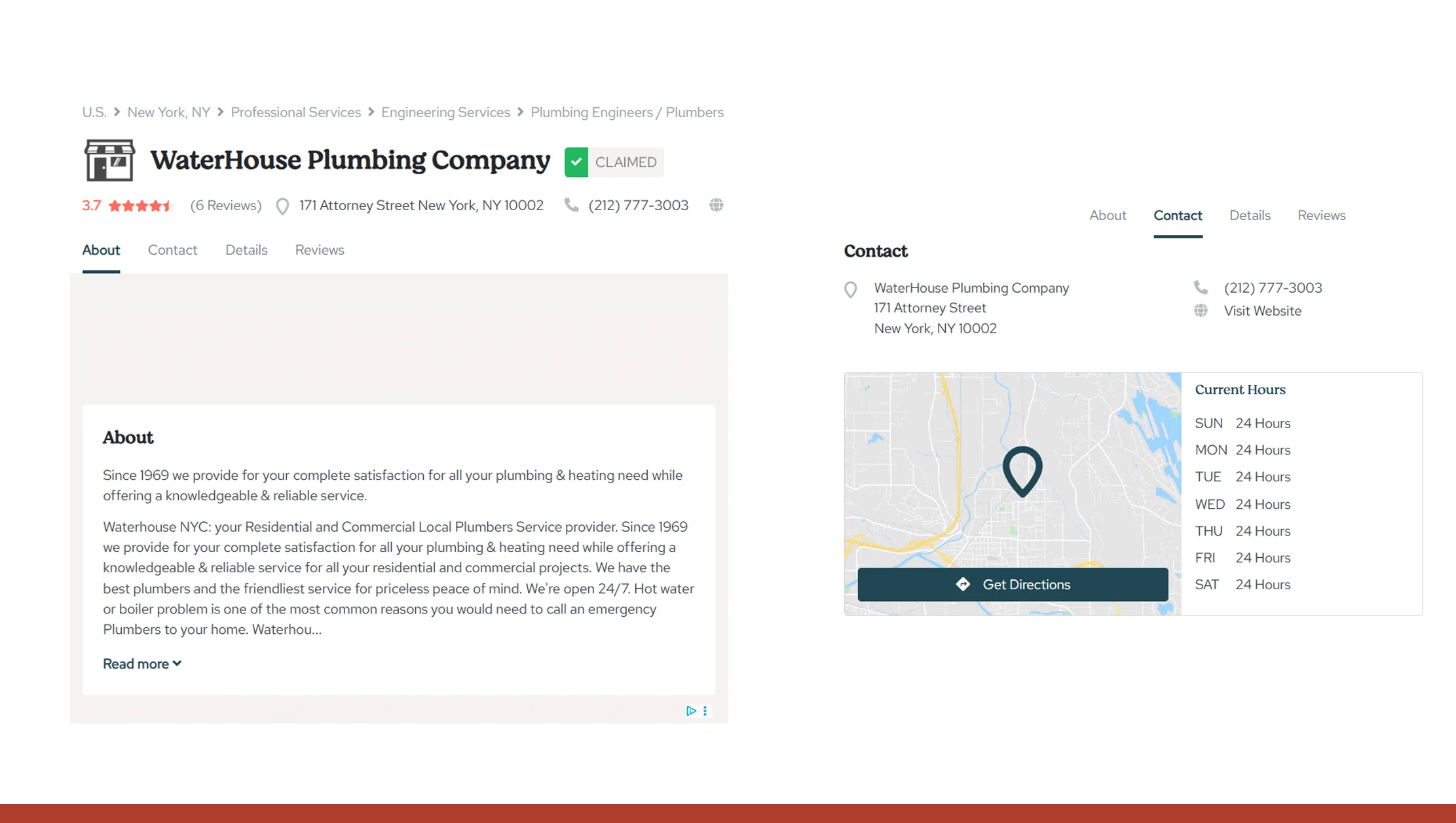
Task: Click the globe website icon in header
Action: [716, 206]
